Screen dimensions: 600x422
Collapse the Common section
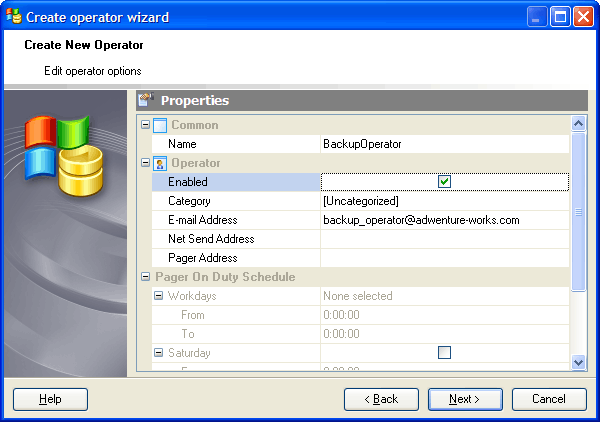pos(145,124)
